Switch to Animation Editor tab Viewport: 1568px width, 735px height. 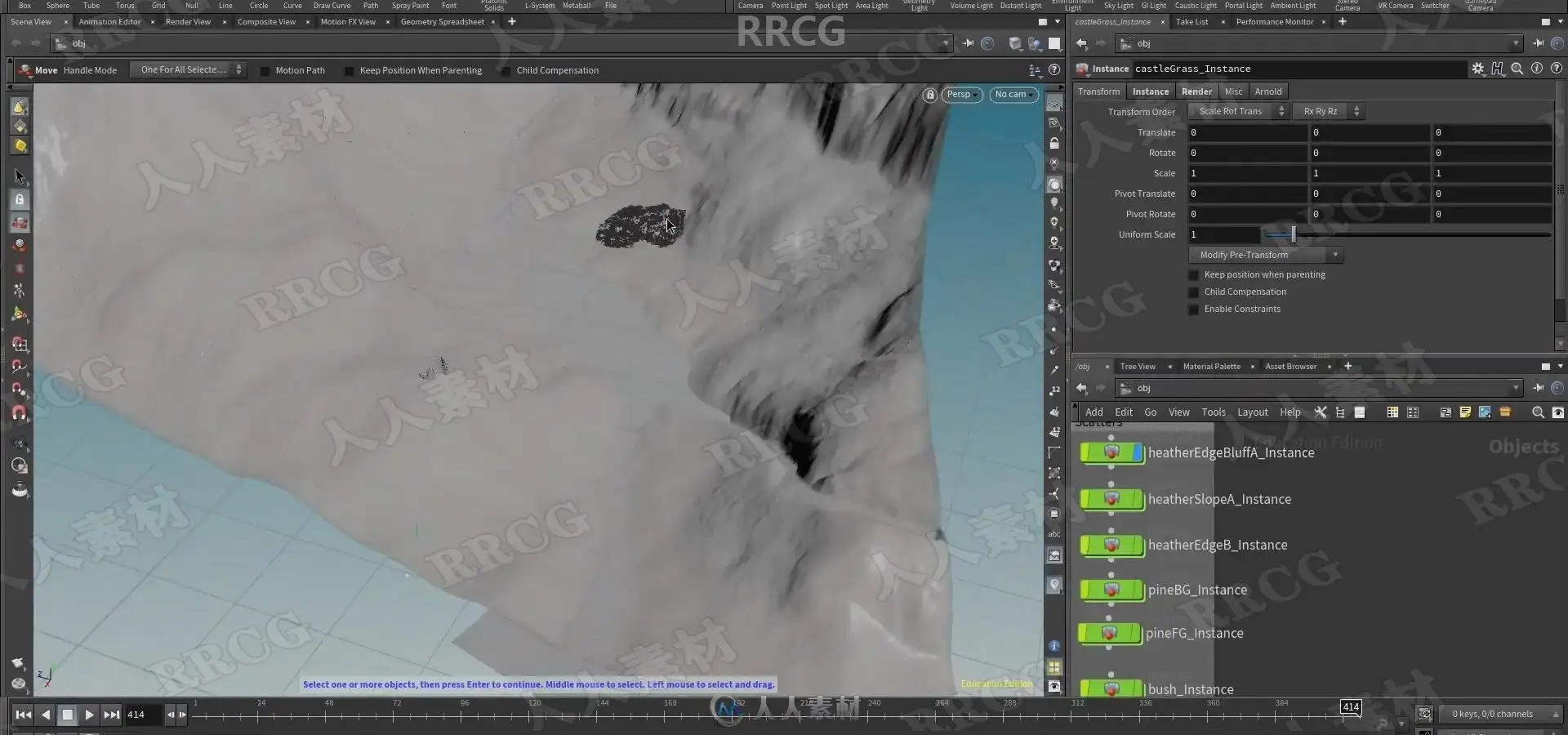click(x=109, y=22)
